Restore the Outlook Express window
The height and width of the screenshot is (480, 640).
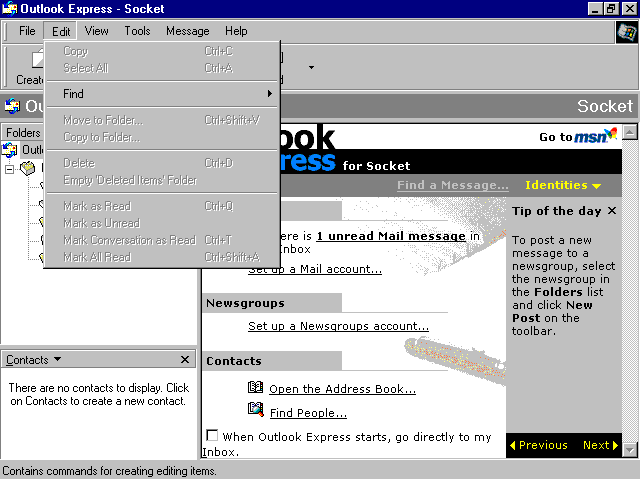pyautogui.click(x=611, y=9)
